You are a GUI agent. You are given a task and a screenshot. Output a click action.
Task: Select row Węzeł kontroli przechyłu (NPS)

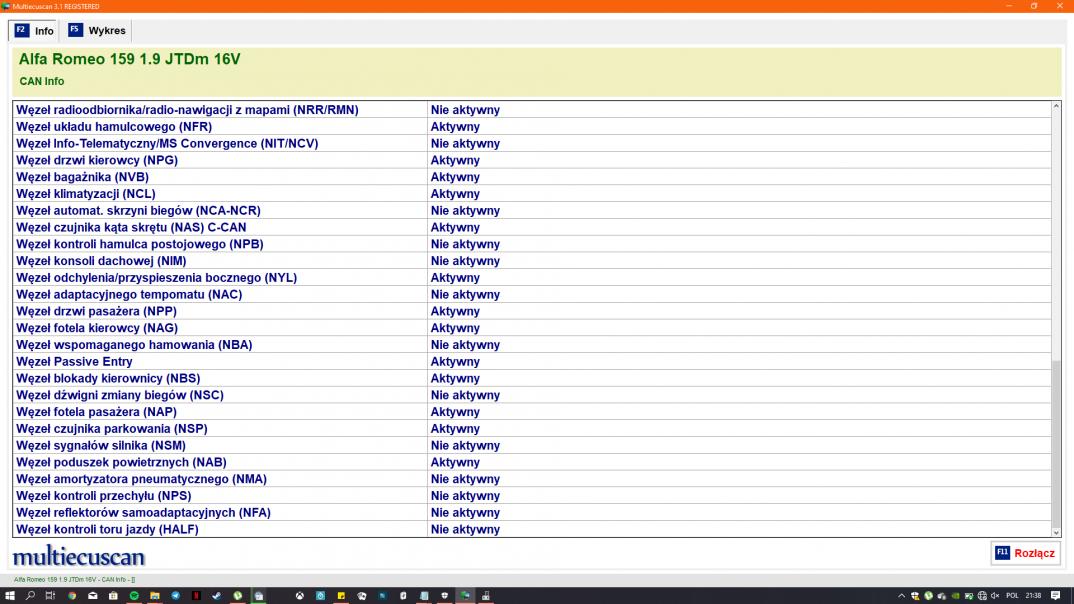click(532, 496)
